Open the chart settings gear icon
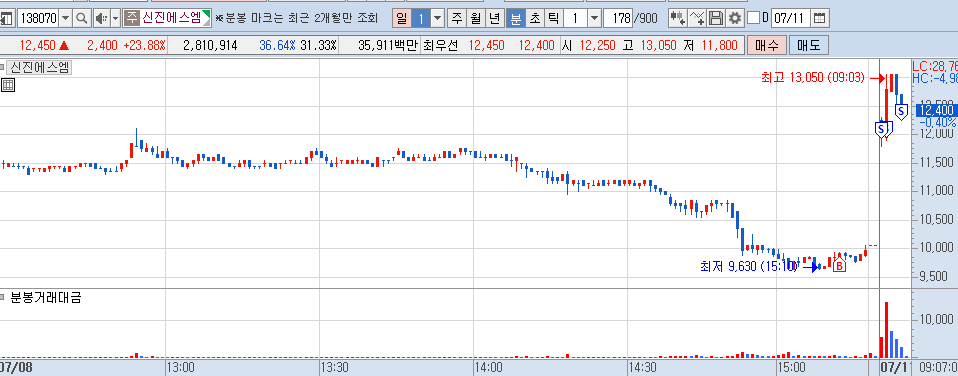This screenshot has width=958, height=376. click(x=735, y=18)
